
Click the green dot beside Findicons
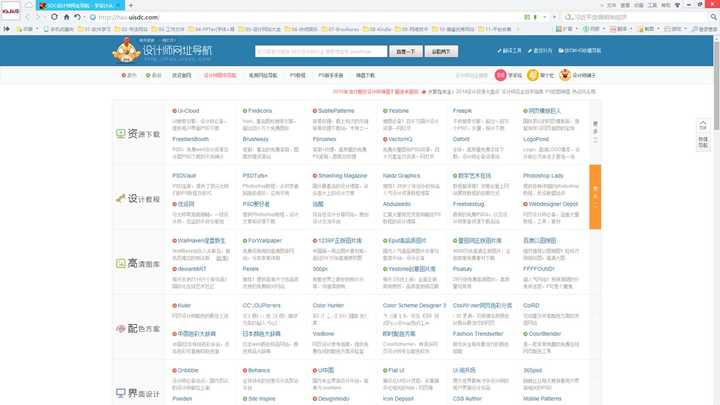[x=245, y=111]
